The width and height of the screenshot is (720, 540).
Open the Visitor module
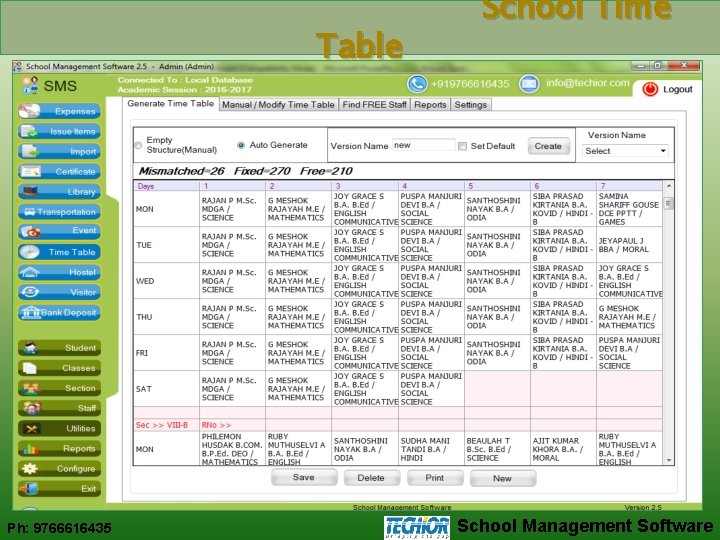point(59,292)
